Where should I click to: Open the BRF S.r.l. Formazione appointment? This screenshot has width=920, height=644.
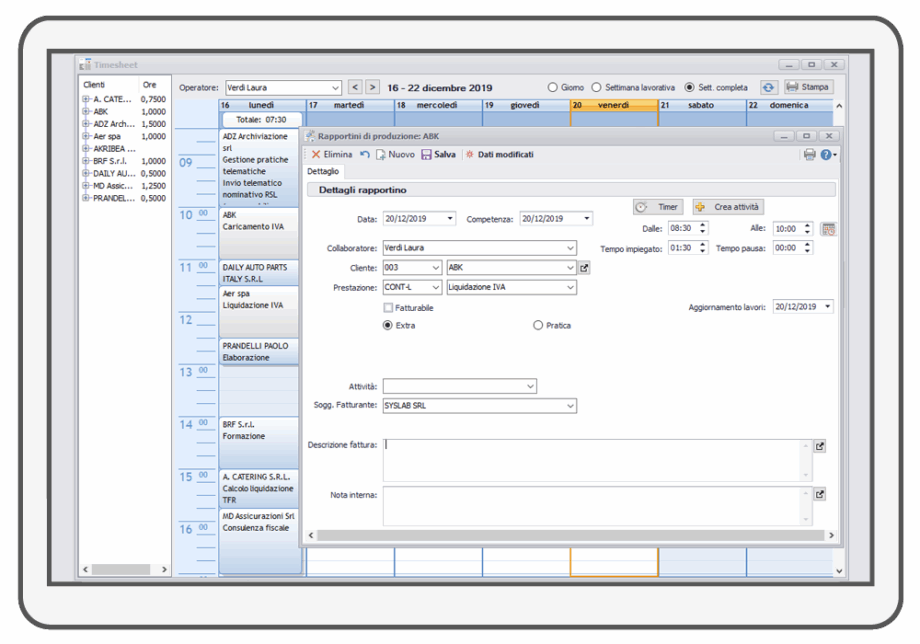[259, 442]
